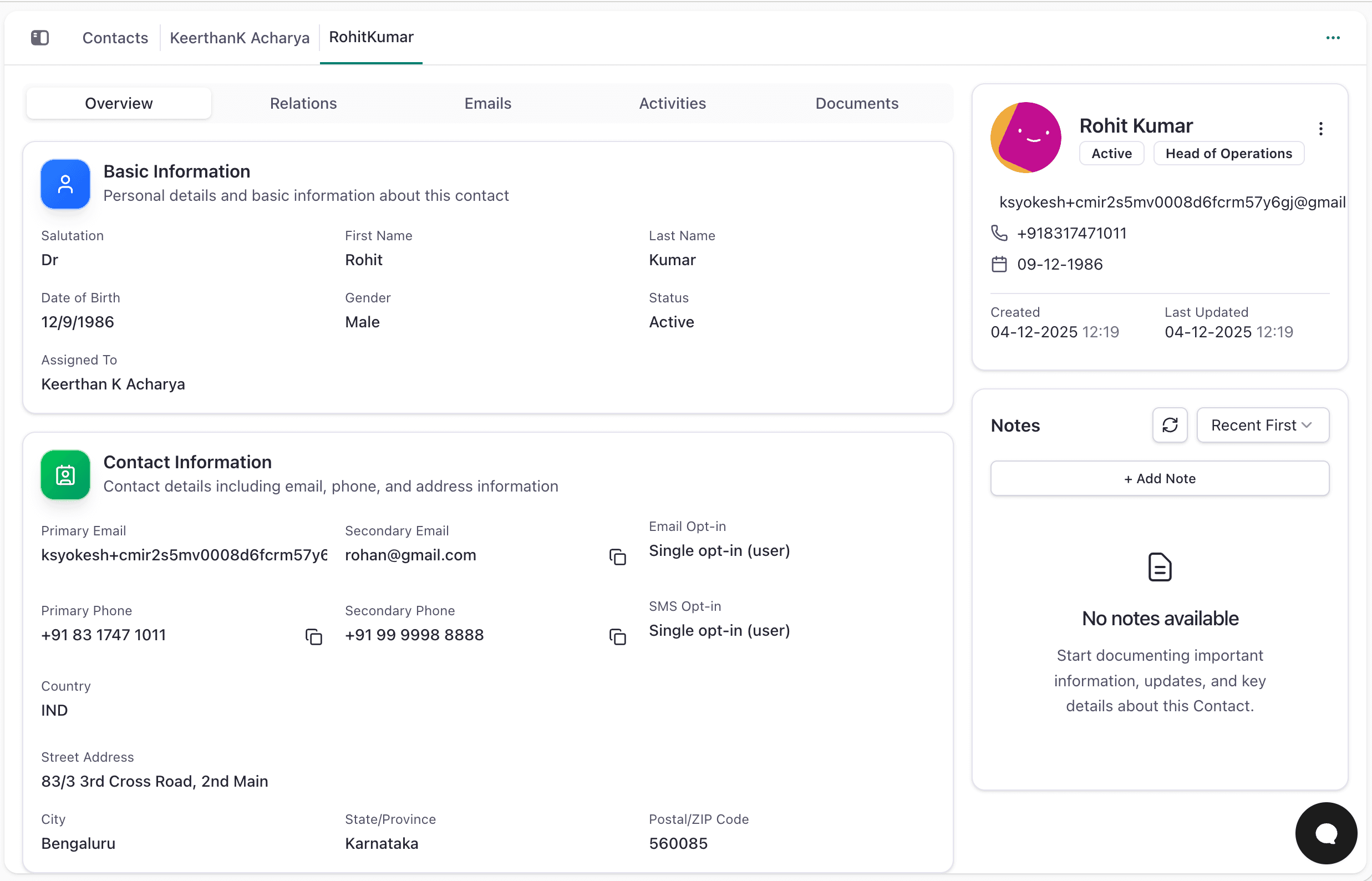Open the Documents tab
This screenshot has height=881, width=1372.
857,103
